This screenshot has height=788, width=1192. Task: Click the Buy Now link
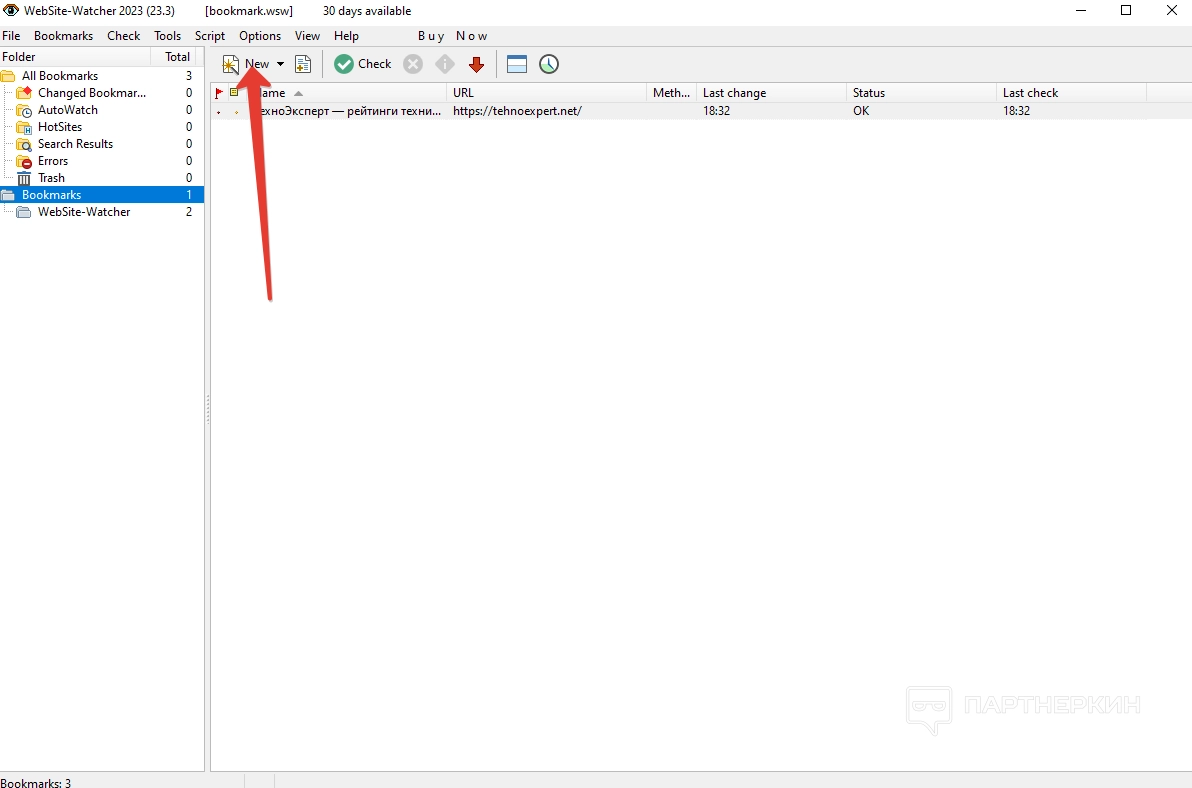pos(452,36)
